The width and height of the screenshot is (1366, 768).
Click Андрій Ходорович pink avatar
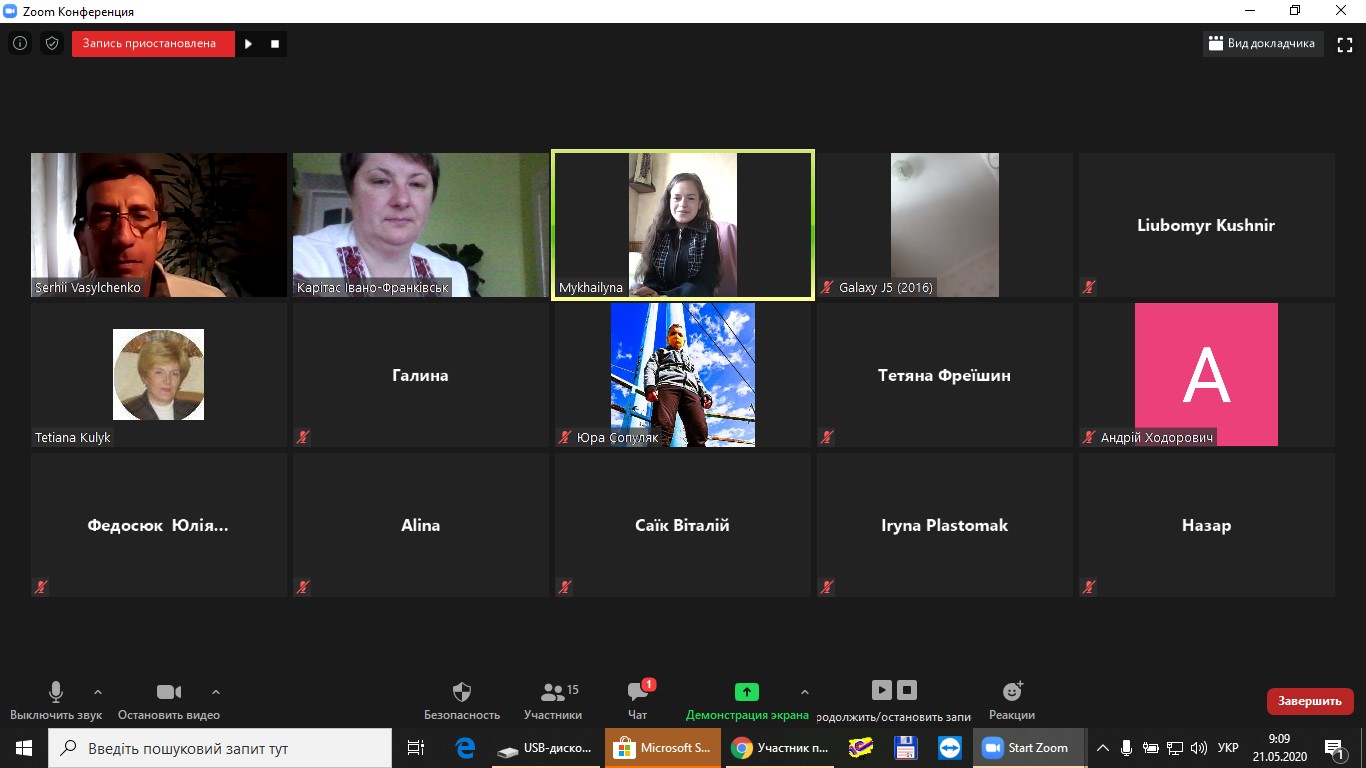pos(1206,374)
